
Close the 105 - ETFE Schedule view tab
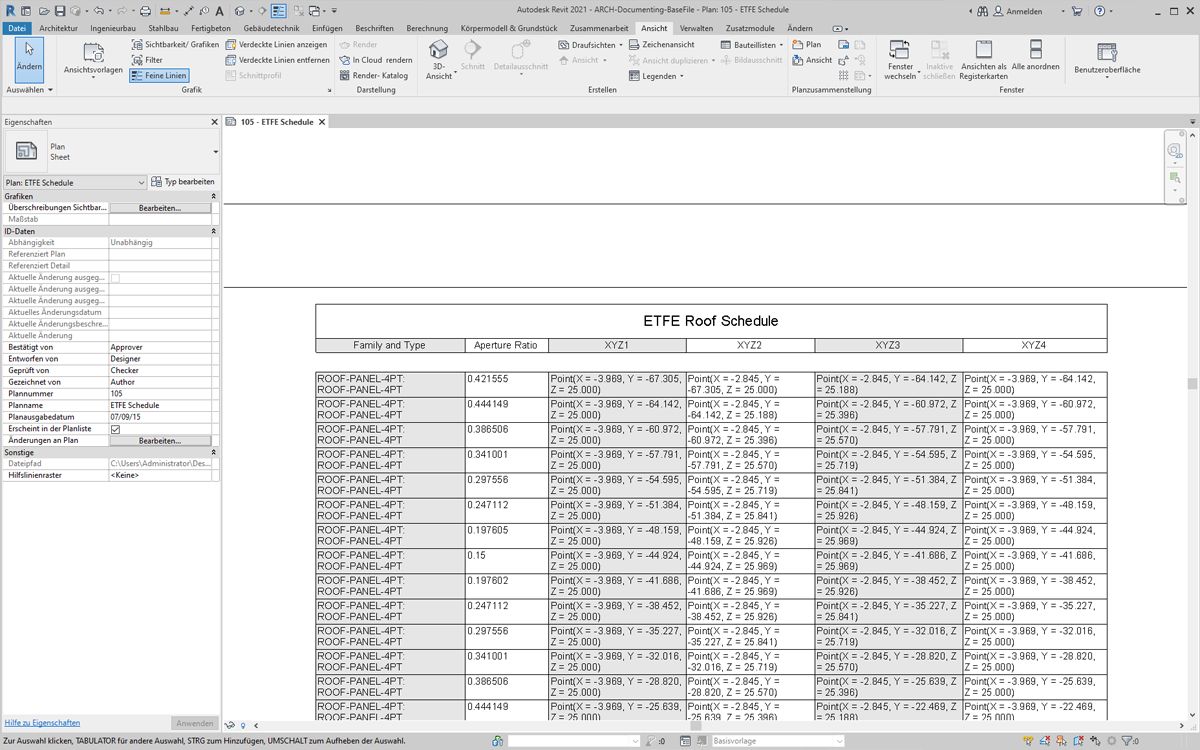tap(322, 122)
